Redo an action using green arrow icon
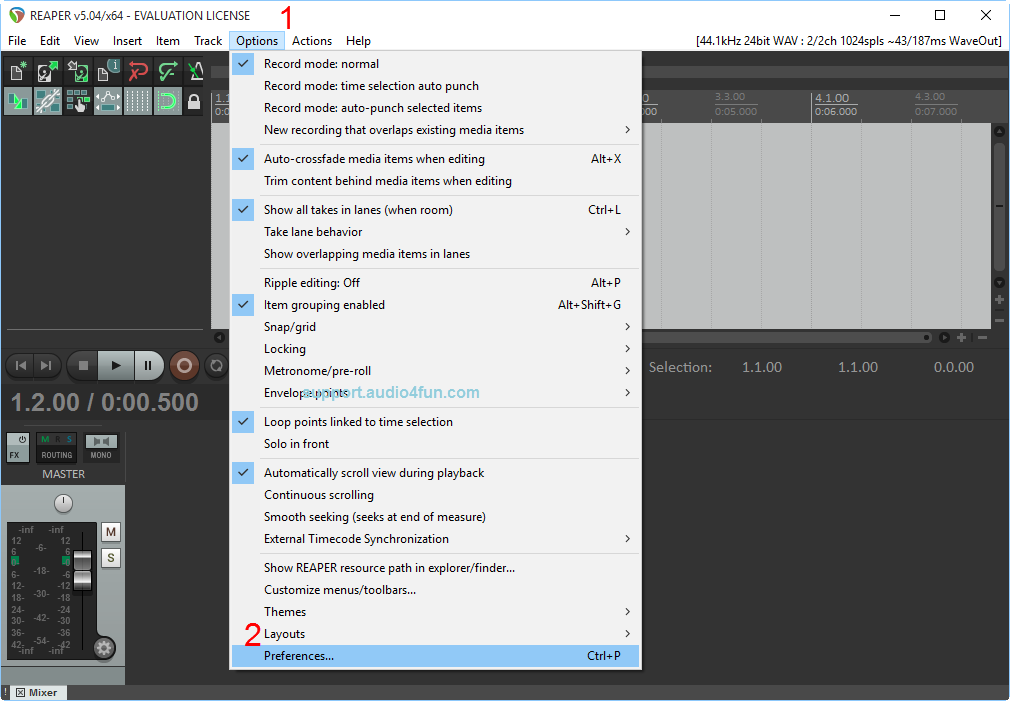The image size is (1010, 701). pos(166,72)
